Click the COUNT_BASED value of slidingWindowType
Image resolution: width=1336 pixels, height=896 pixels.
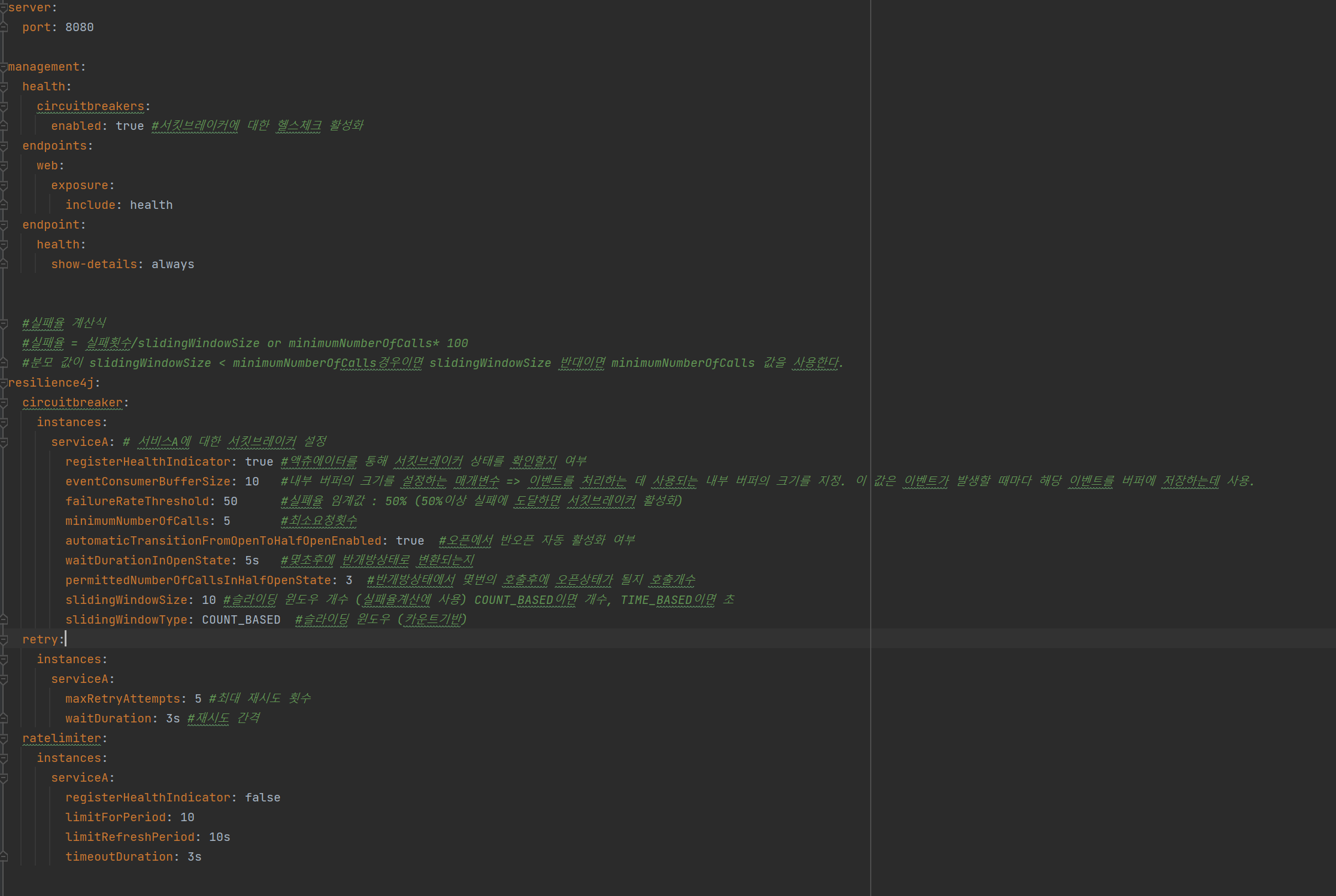241,620
